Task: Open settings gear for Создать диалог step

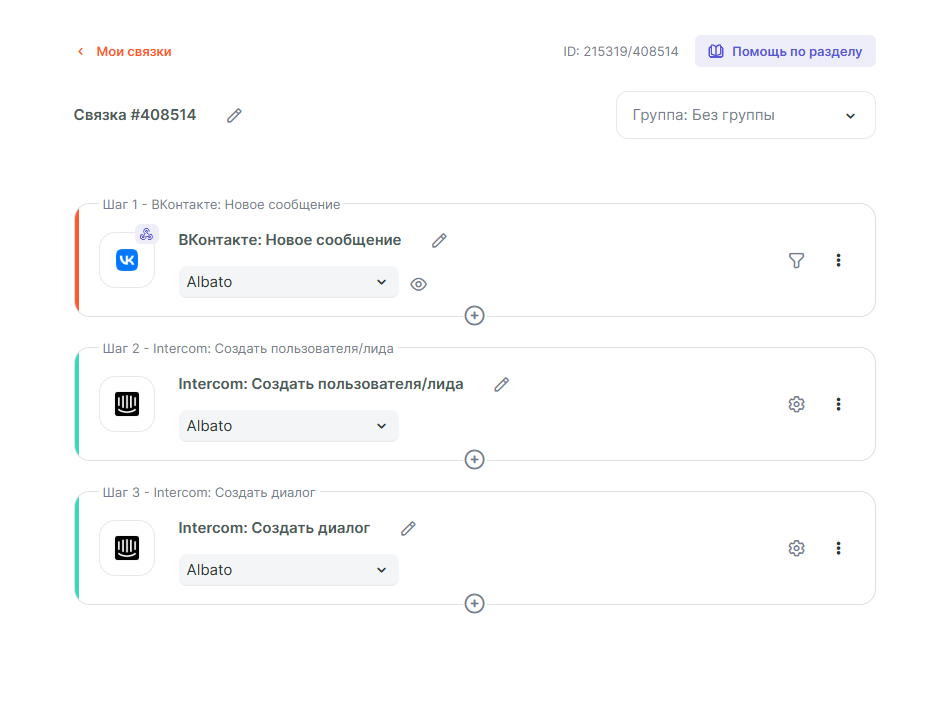Action: 796,549
